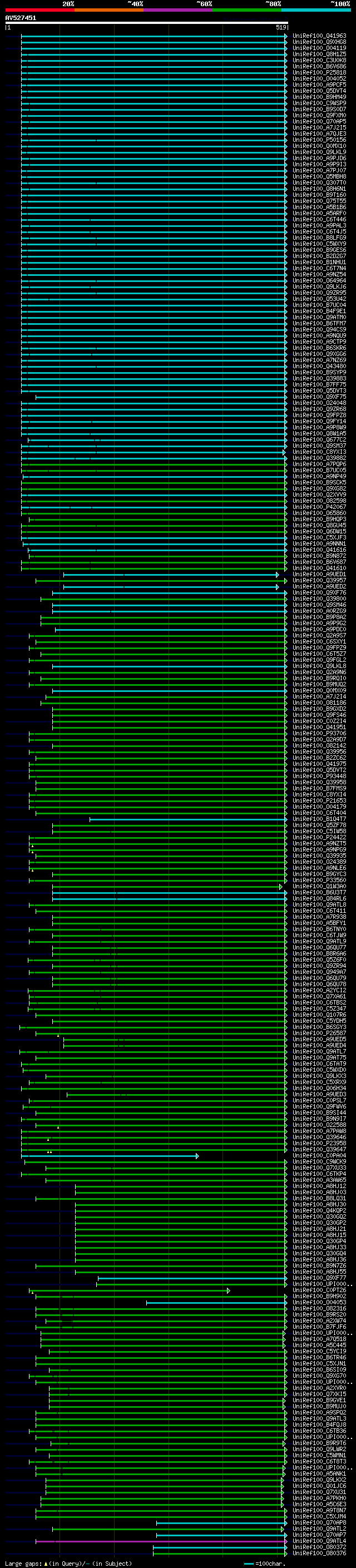The width and height of the screenshot is (356, 1568).
Task: Select hit label UniRef100_O22588
Action: click(319, 1125)
